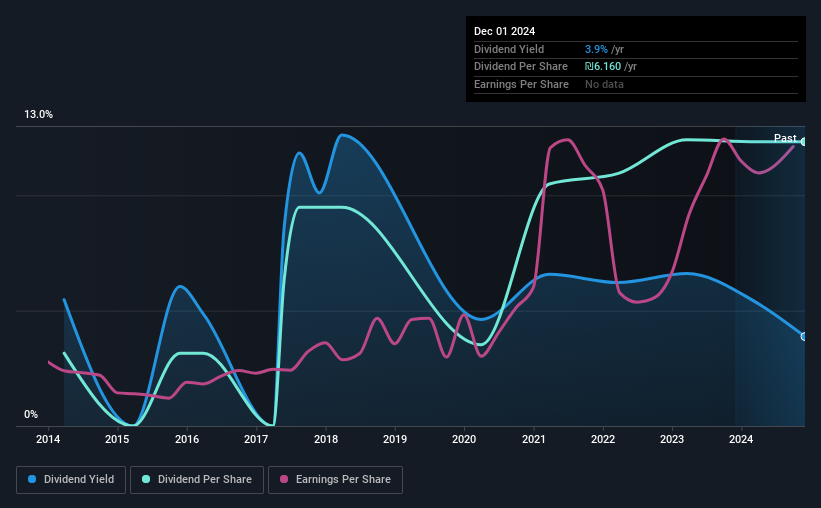Click the 2017 x-axis label
821x508 pixels.
(x=256, y=439)
